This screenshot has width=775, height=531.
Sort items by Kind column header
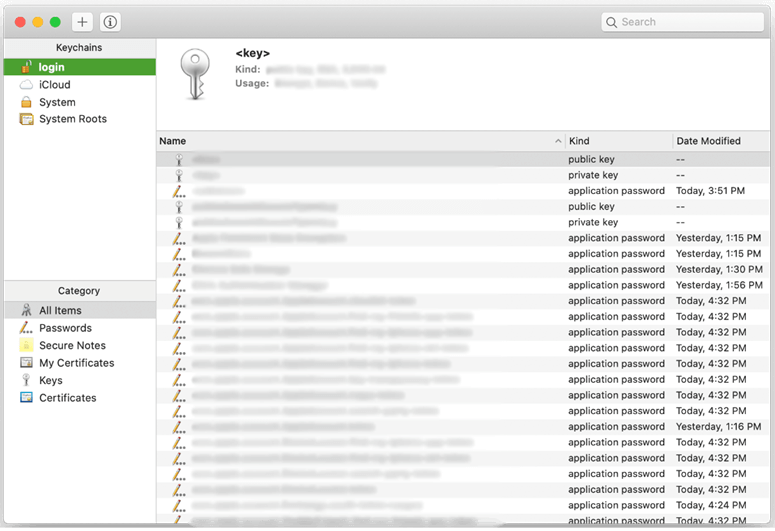[x=618, y=141]
